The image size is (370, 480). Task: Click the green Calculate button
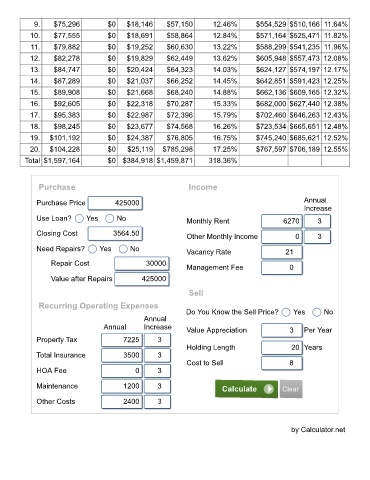246,389
